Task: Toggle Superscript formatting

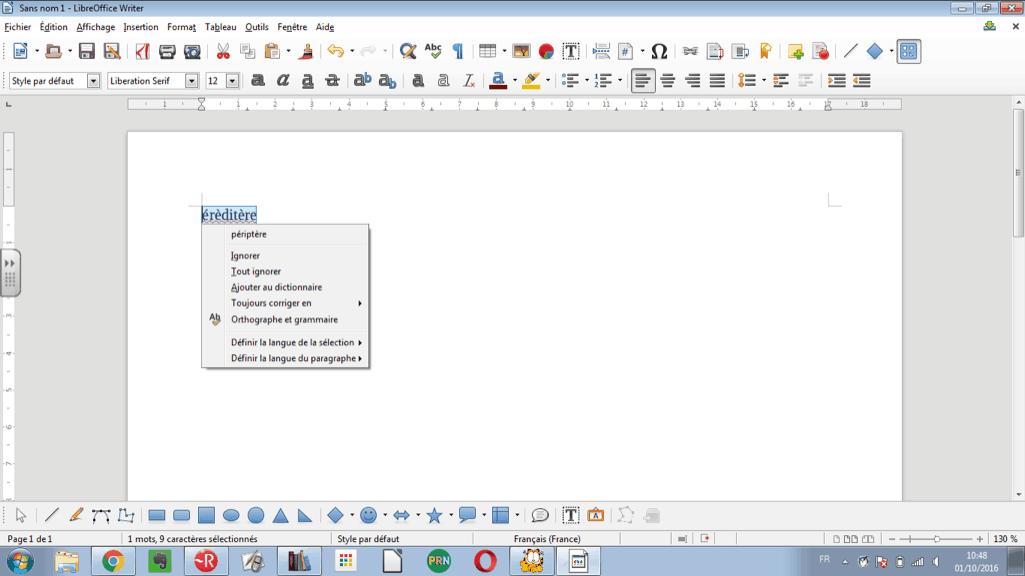Action: point(362,80)
